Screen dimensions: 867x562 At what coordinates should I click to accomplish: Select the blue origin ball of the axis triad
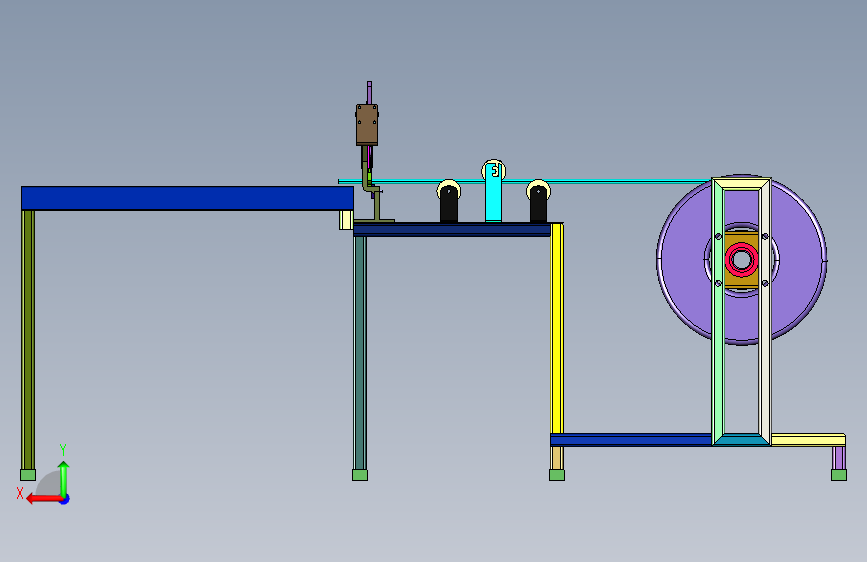pyautogui.click(x=65, y=499)
